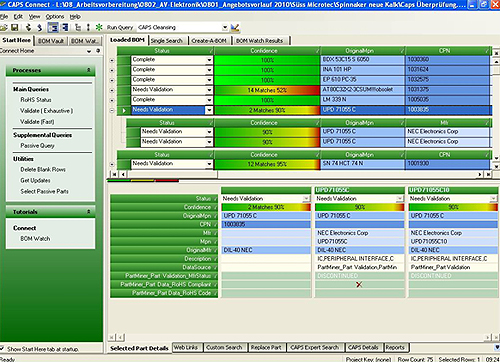Image resolution: width=500 pixels, height=362 pixels.
Task: Expand the INA 101 HP row
Action: click(x=112, y=70)
